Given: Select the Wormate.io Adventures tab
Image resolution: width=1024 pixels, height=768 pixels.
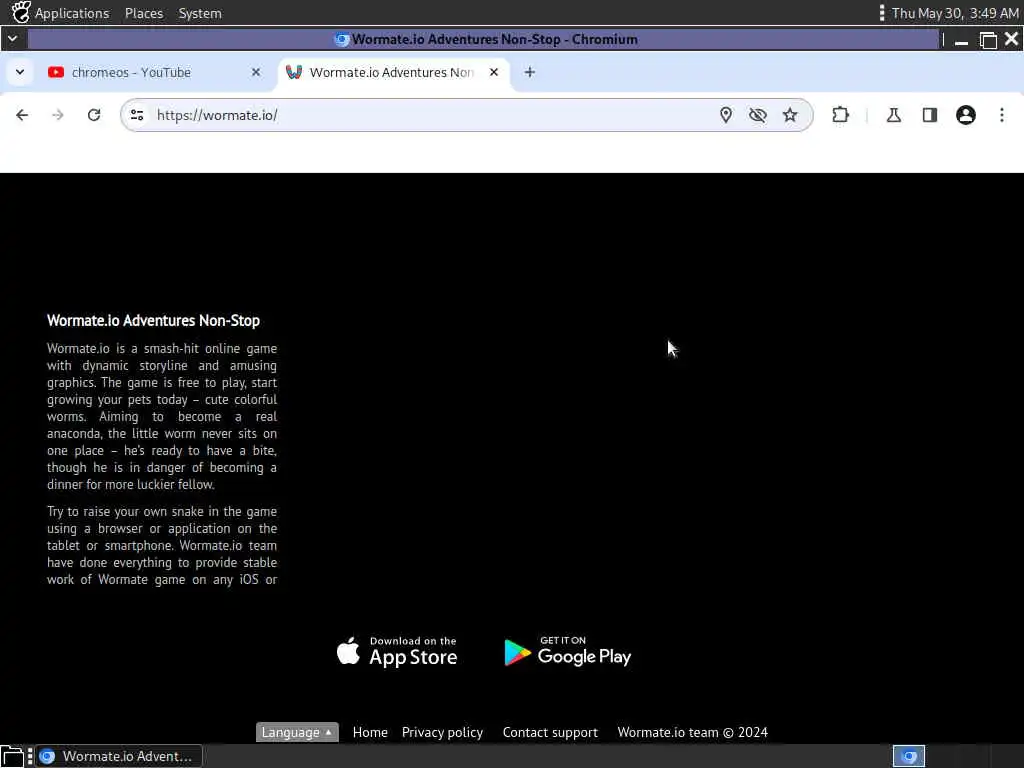Looking at the screenshot, I should click(393, 72).
